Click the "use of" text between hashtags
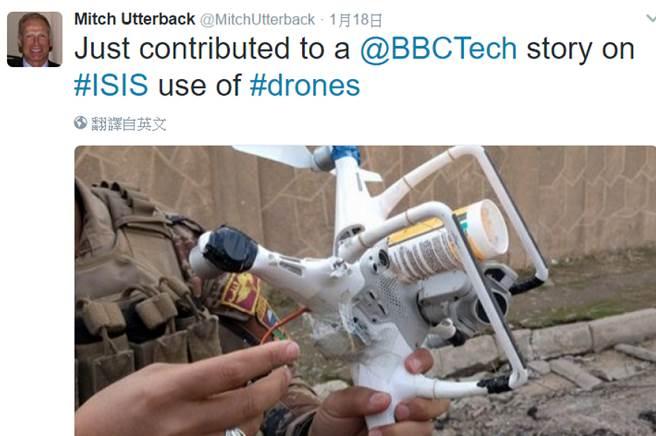Image resolution: width=656 pixels, height=436 pixels. pyautogui.click(x=199, y=85)
